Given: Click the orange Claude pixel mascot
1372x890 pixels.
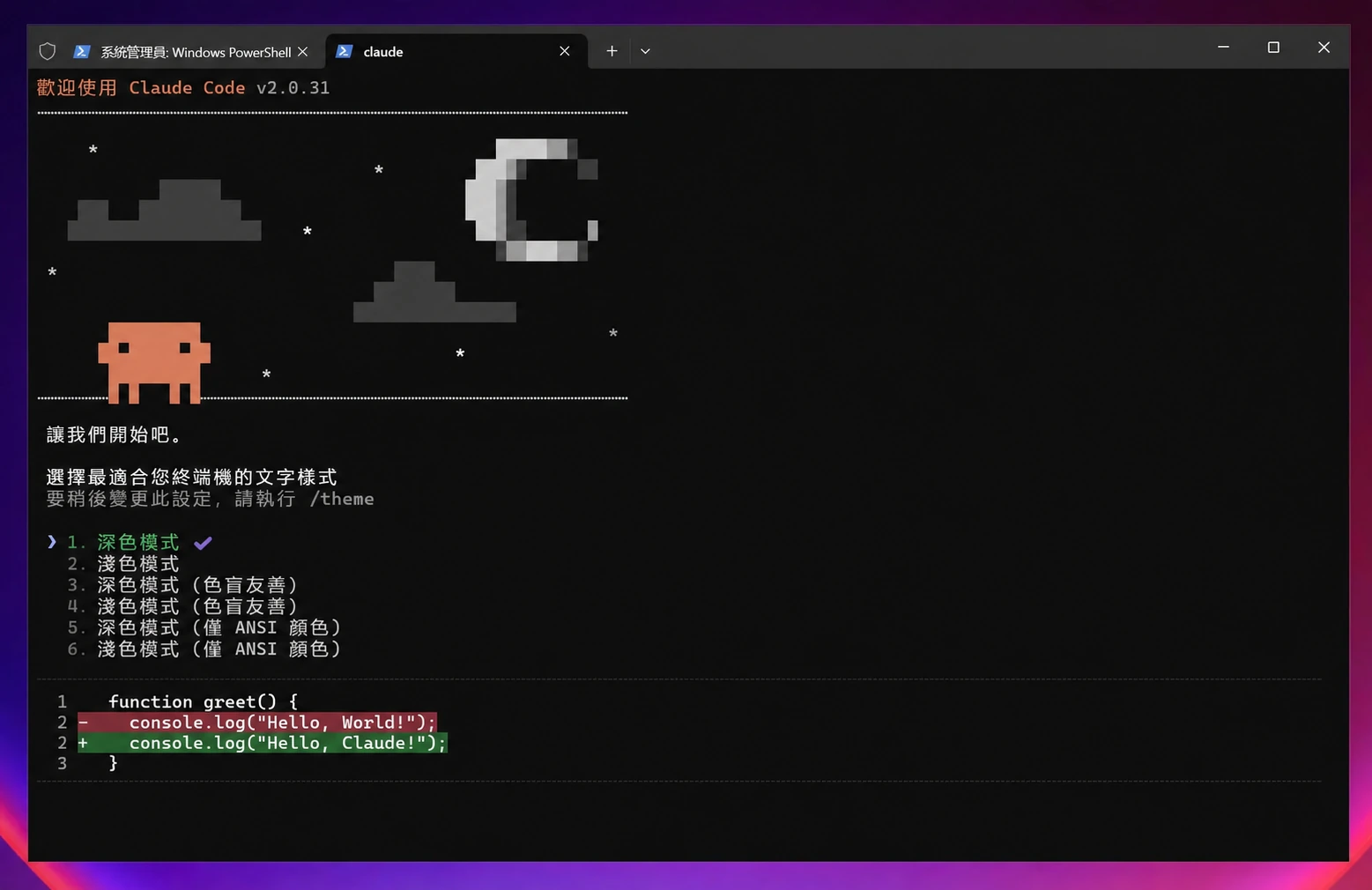Looking at the screenshot, I should pyautogui.click(x=154, y=363).
